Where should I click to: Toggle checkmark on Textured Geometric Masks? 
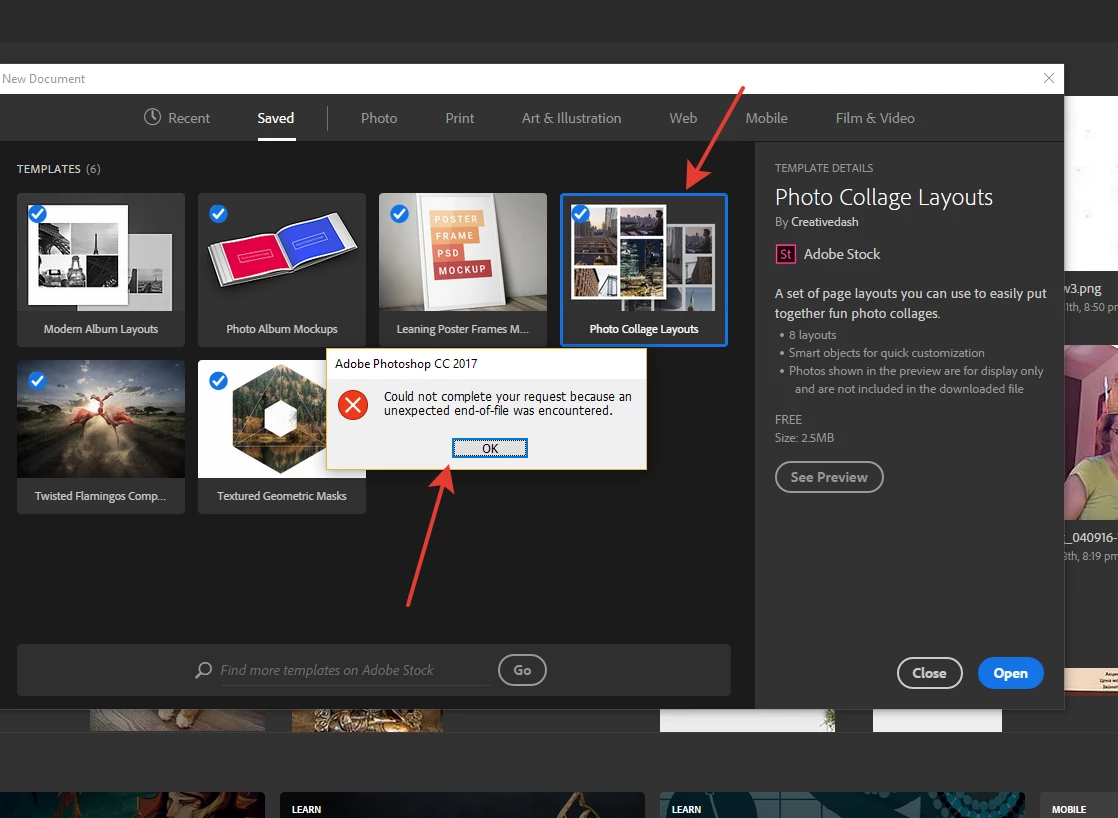pyautogui.click(x=218, y=380)
